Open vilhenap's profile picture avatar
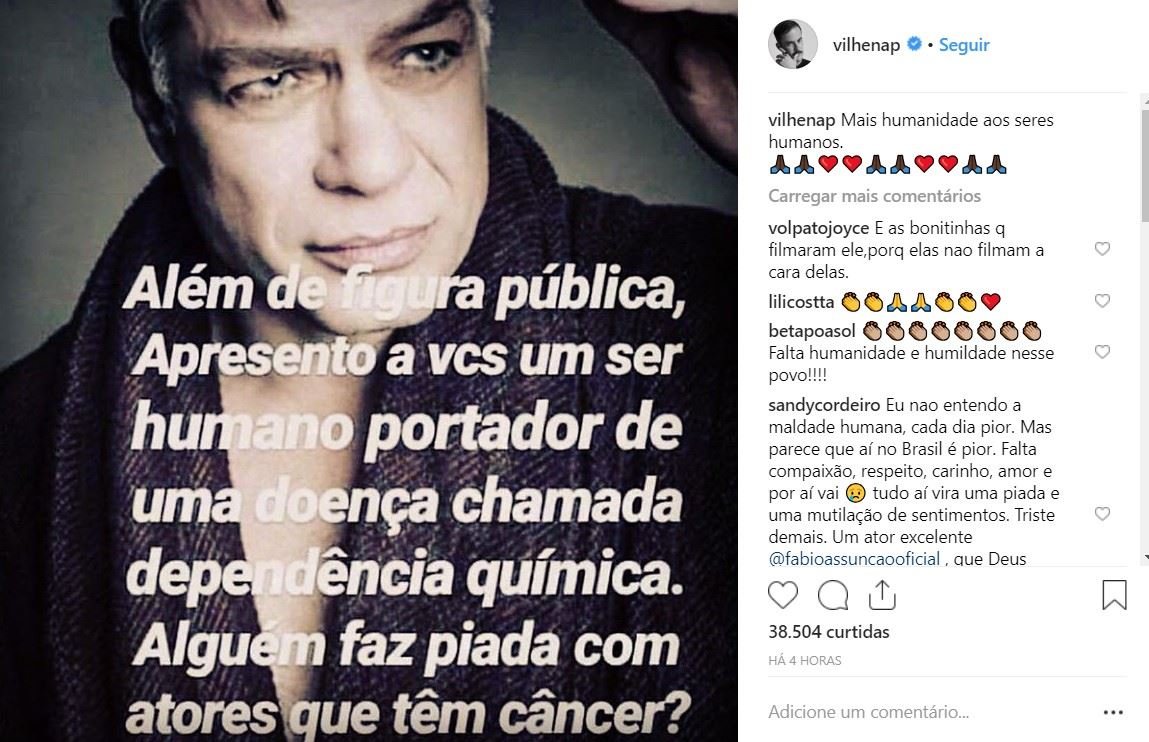 point(793,45)
